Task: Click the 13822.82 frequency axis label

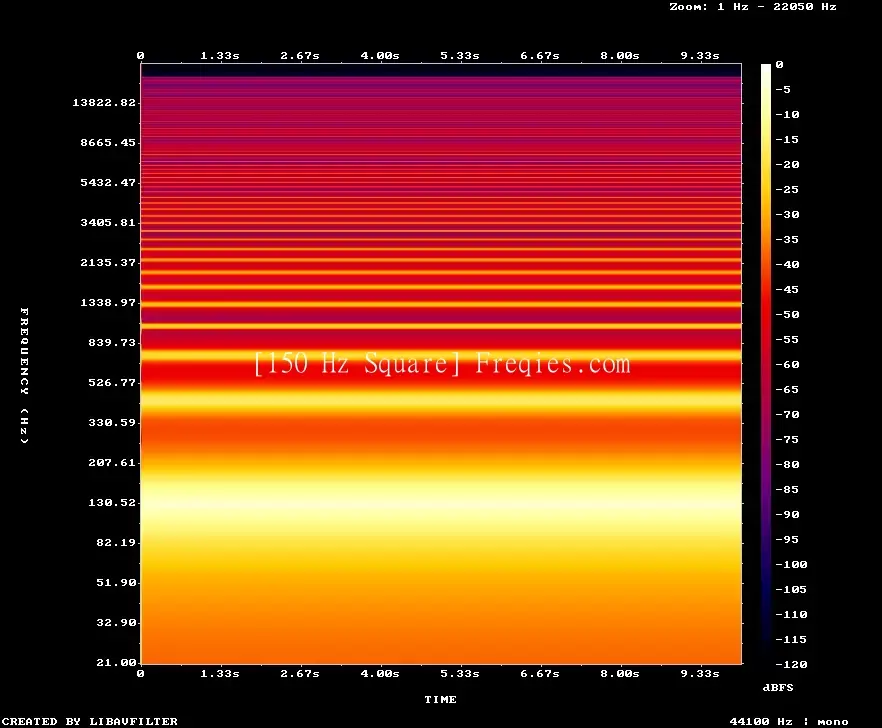Action: 104,102
